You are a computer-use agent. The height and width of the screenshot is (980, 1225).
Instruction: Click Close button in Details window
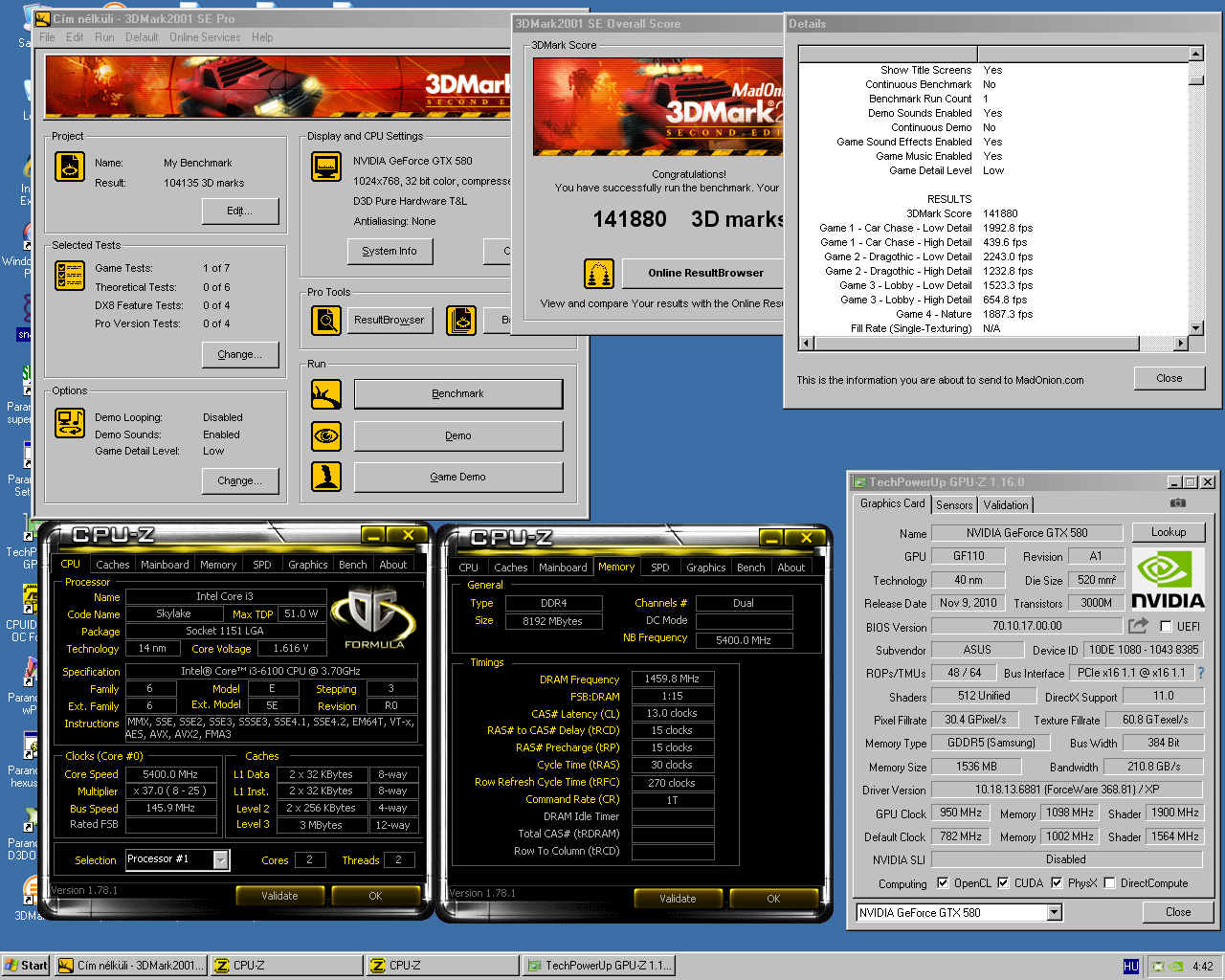(1169, 378)
